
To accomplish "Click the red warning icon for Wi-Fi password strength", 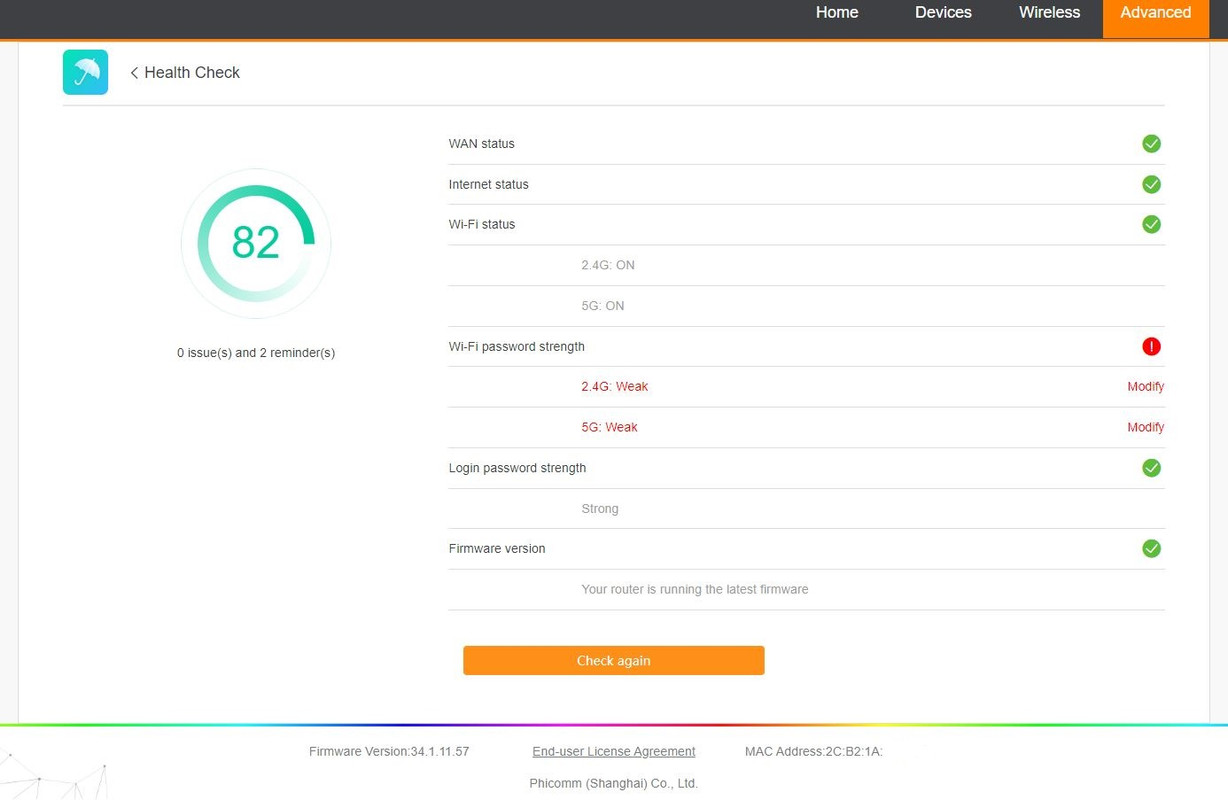I will (1151, 346).
